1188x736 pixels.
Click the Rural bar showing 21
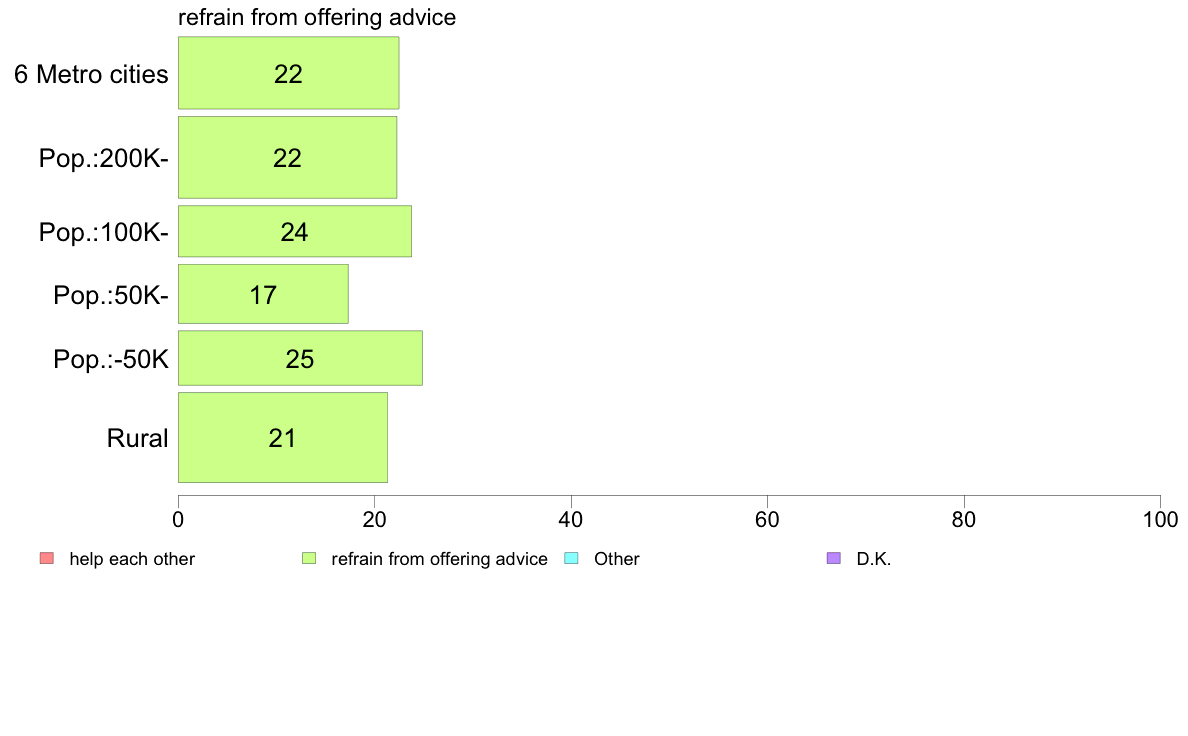pyautogui.click(x=283, y=437)
